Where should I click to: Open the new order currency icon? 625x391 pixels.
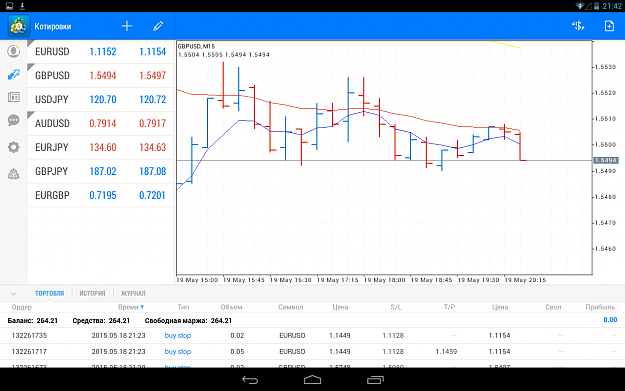[x=578, y=26]
